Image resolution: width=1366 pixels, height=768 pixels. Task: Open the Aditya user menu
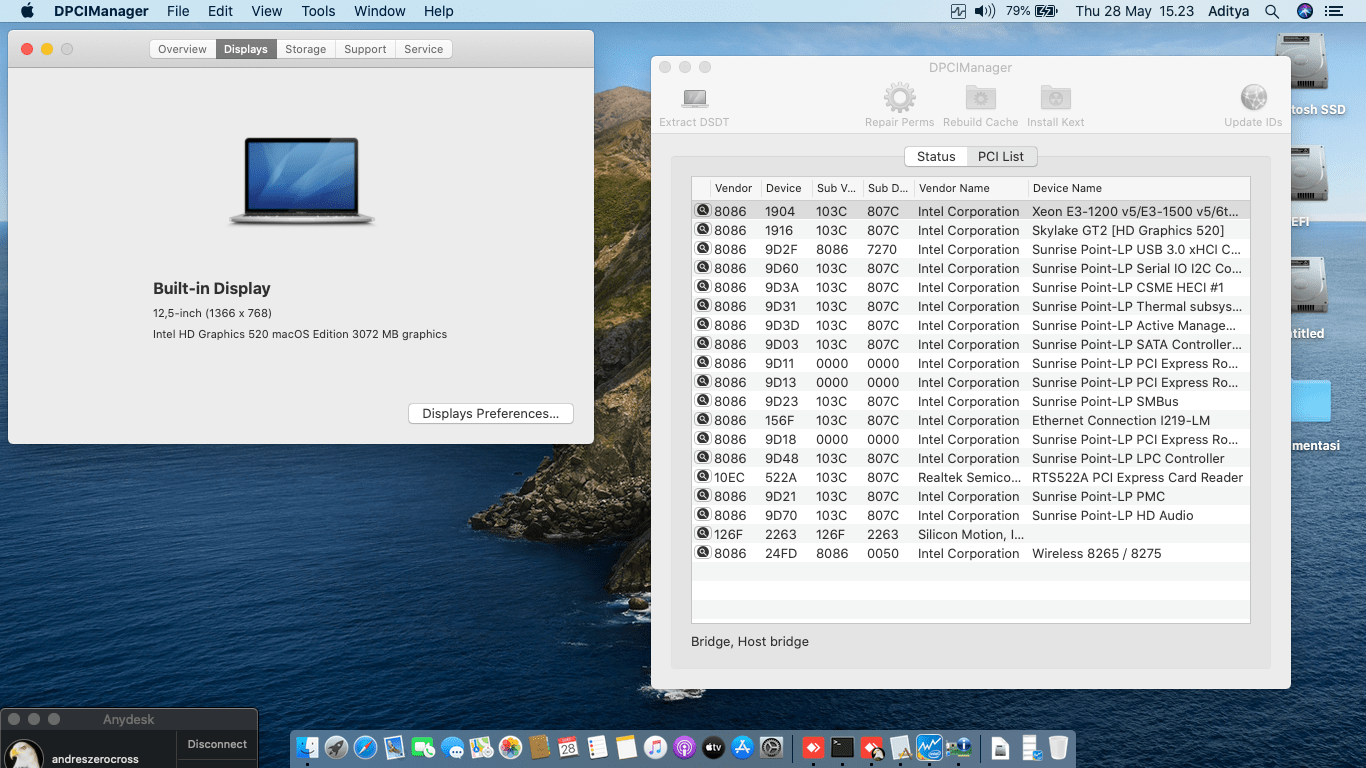[1228, 11]
